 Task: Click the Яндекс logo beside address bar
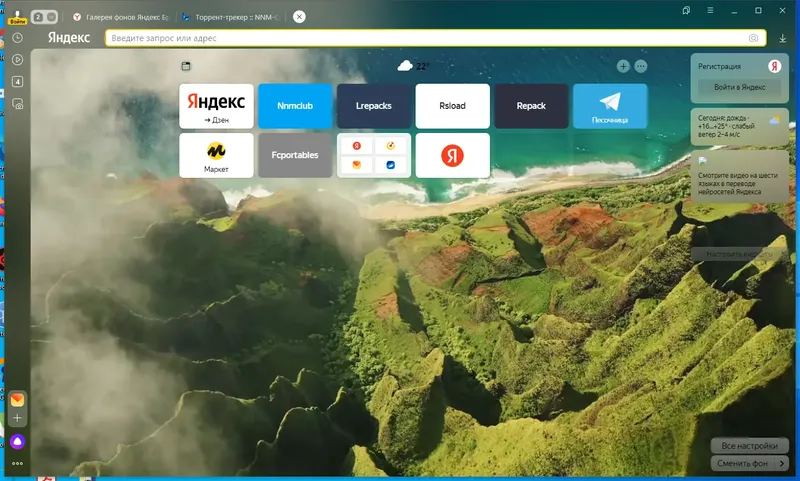[x=69, y=38]
